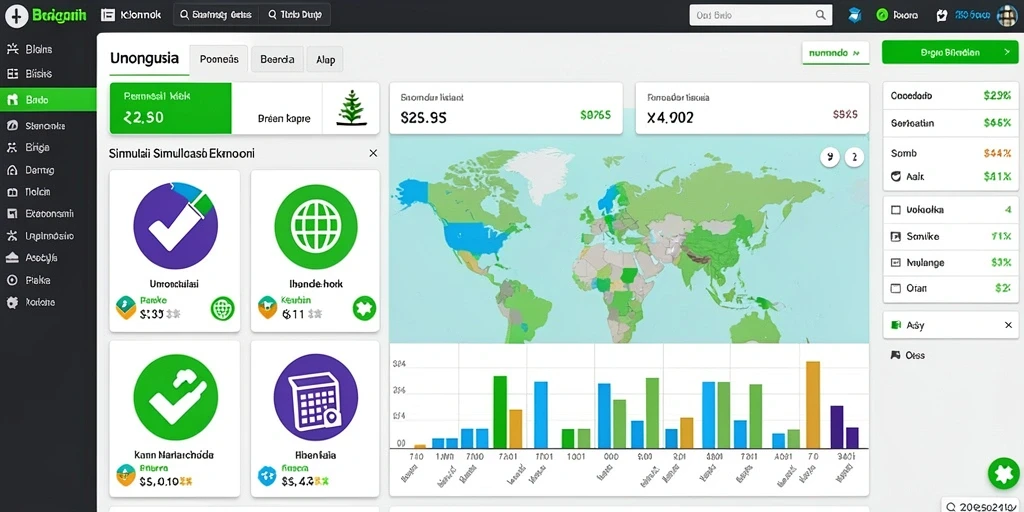Select the purple calendar Hbenlaia icon

pos(315,397)
